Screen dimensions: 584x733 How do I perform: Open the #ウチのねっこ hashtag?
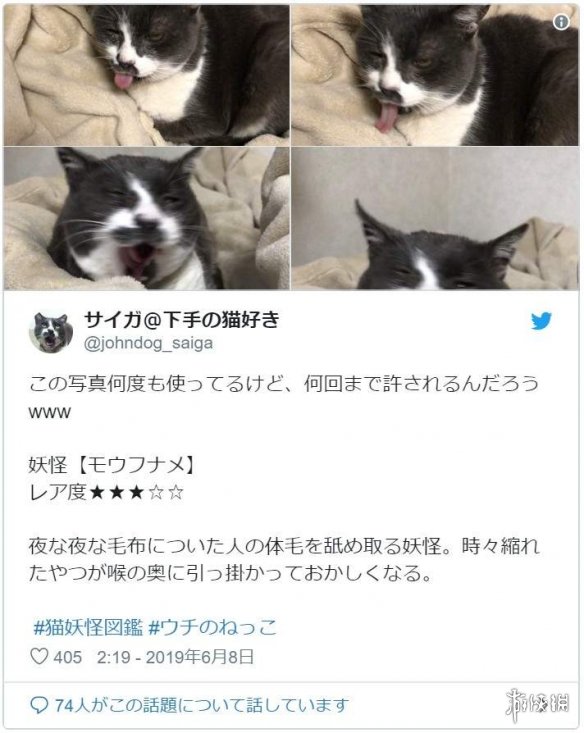(213, 627)
